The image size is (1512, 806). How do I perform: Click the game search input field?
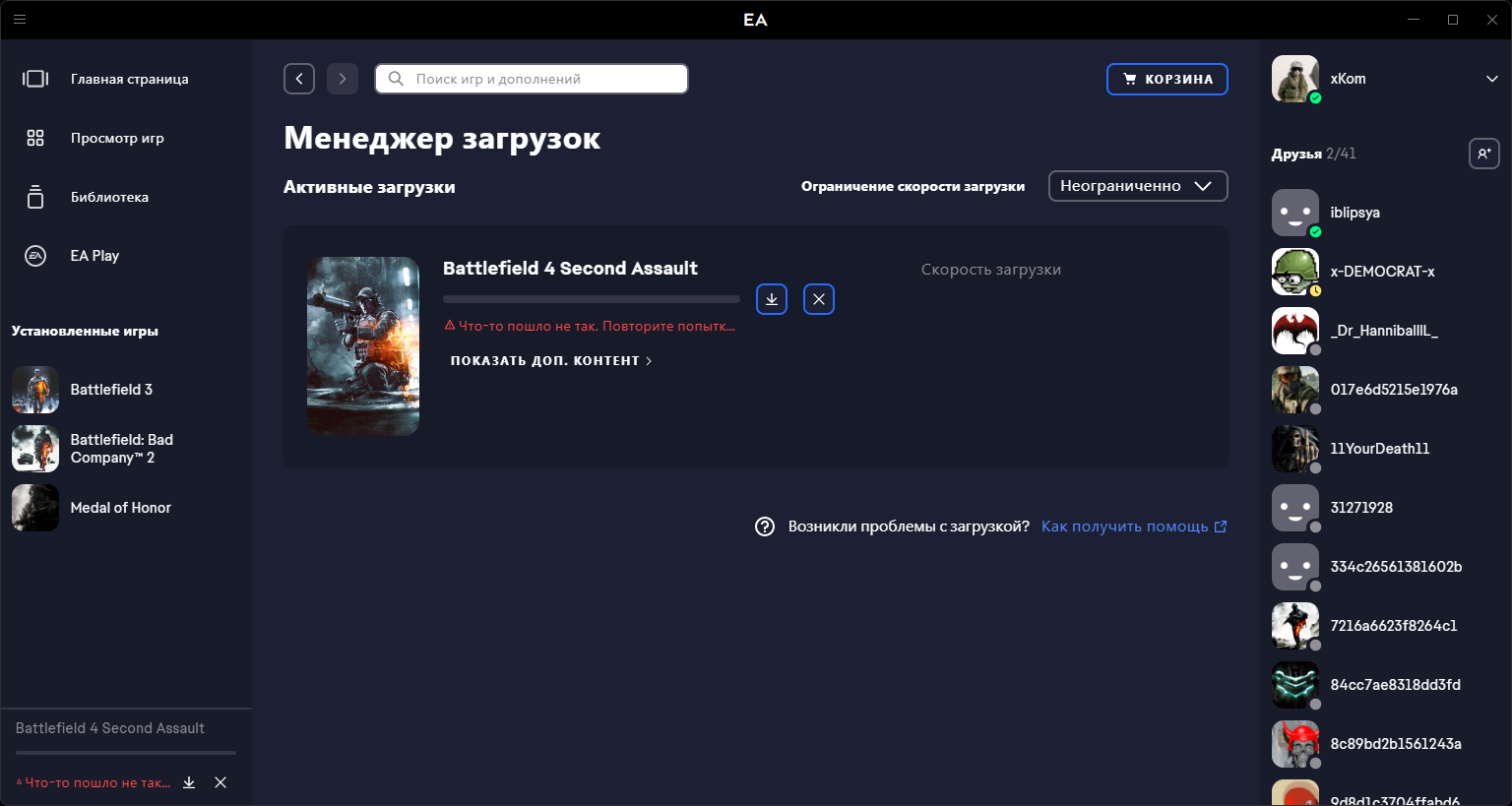coord(541,79)
